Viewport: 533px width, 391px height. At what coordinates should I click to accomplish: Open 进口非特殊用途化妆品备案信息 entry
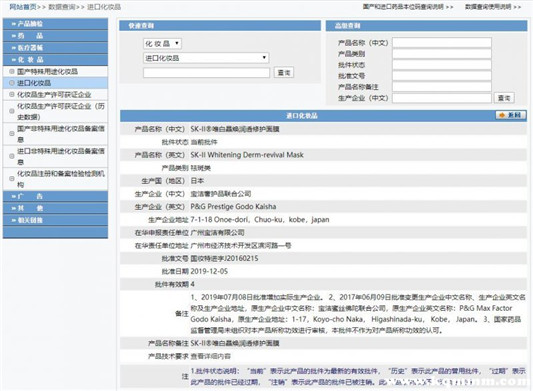point(61,156)
